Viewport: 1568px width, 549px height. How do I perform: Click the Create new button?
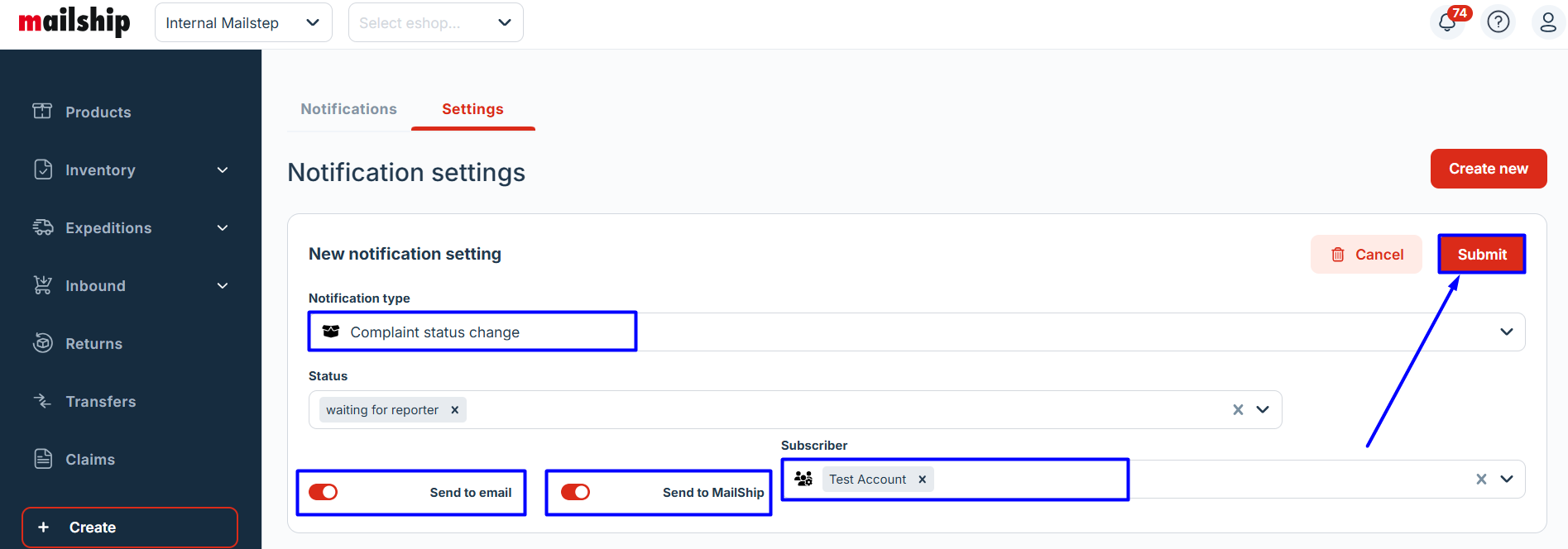click(x=1488, y=169)
